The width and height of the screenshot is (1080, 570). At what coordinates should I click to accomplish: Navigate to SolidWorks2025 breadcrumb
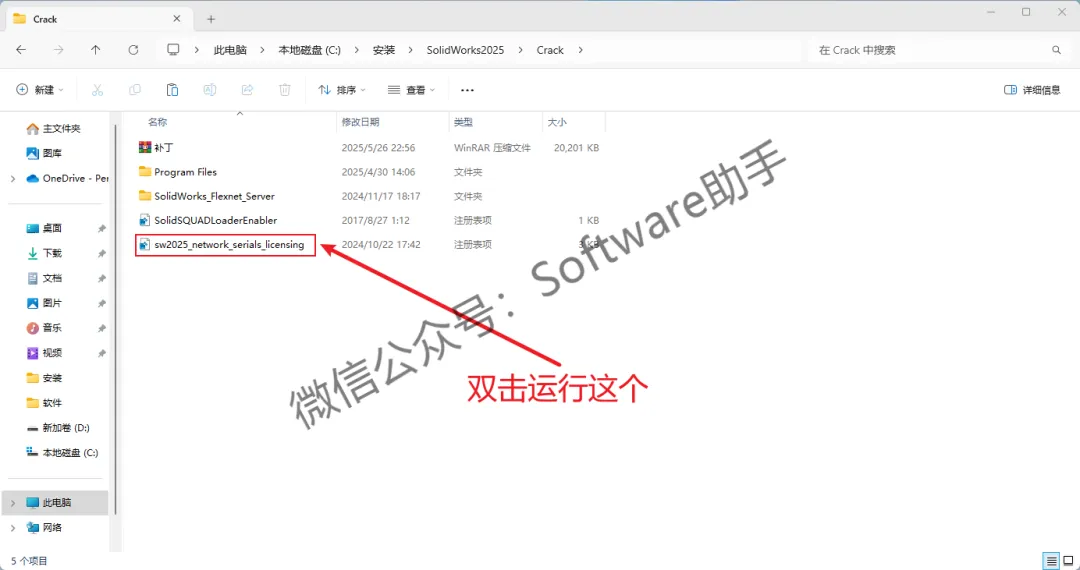pos(465,50)
